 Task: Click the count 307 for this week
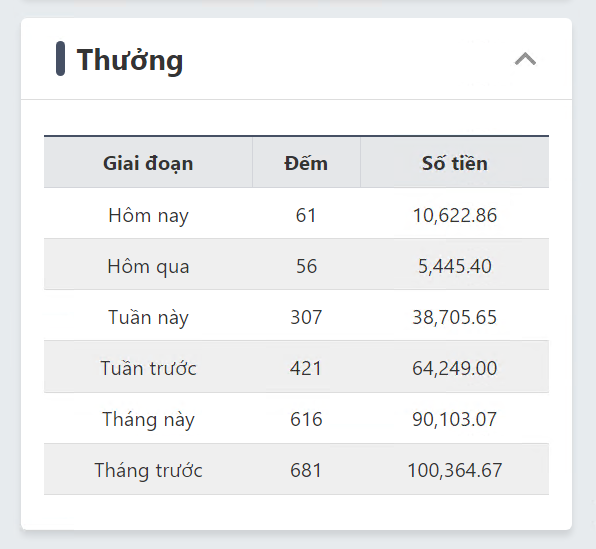[x=306, y=317]
